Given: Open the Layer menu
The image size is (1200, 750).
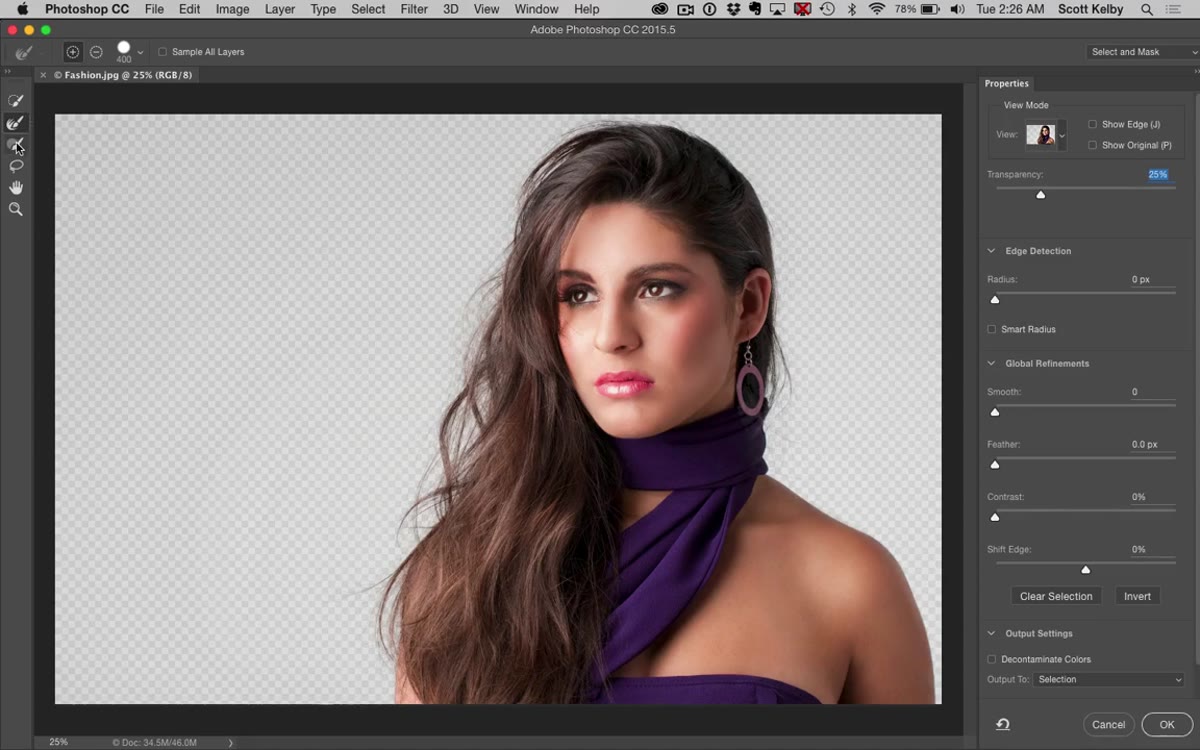Looking at the screenshot, I should pos(280,9).
